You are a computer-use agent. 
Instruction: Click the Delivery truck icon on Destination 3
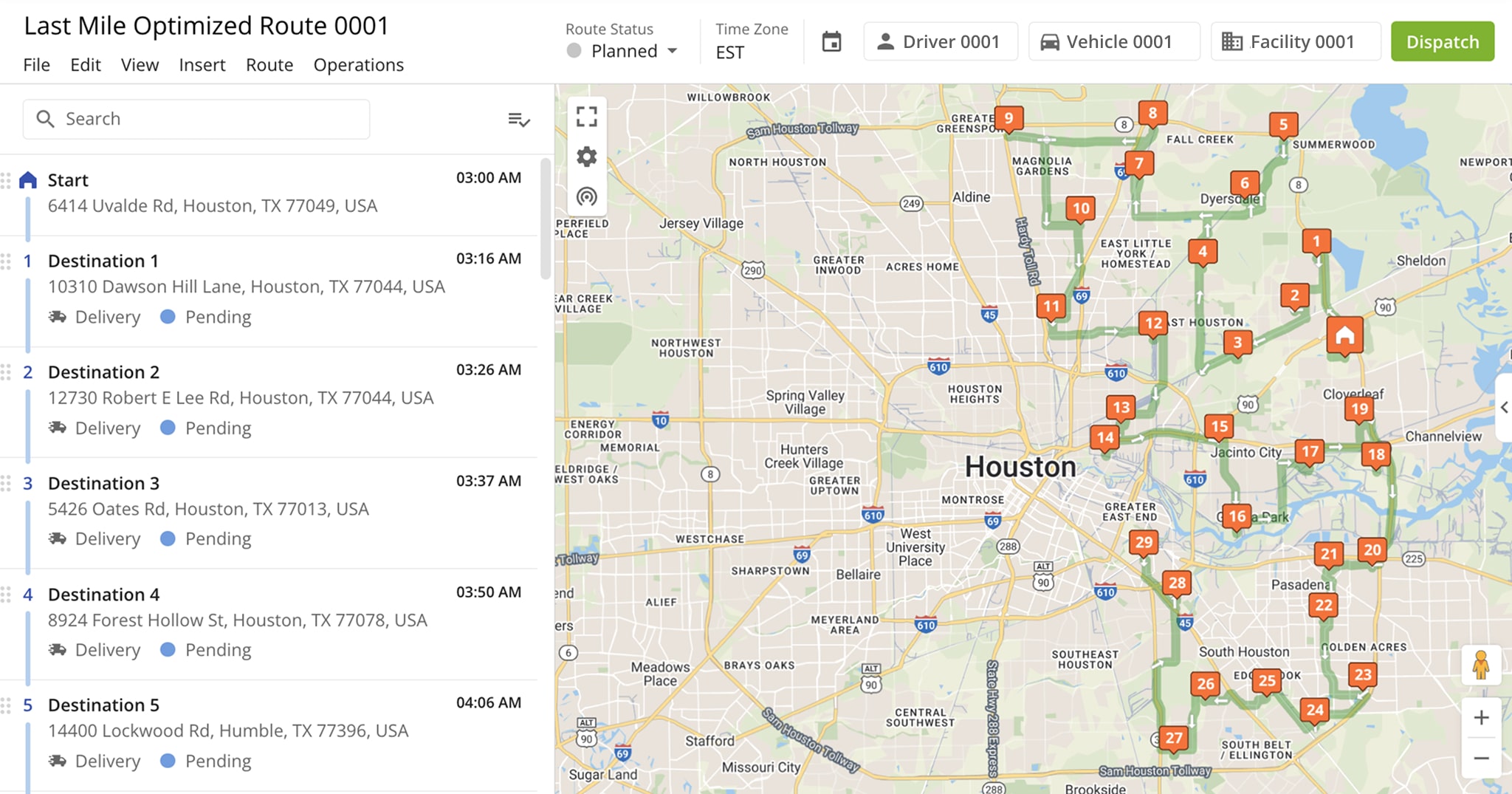pyautogui.click(x=58, y=538)
